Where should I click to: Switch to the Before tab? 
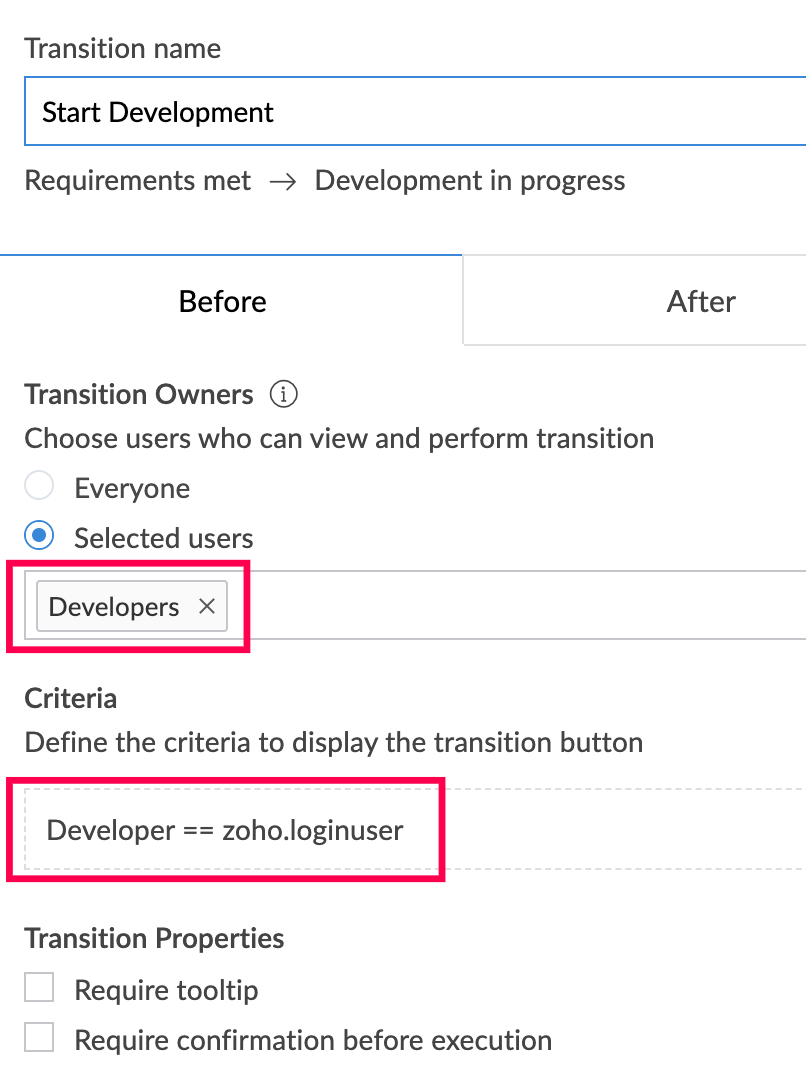(x=222, y=301)
